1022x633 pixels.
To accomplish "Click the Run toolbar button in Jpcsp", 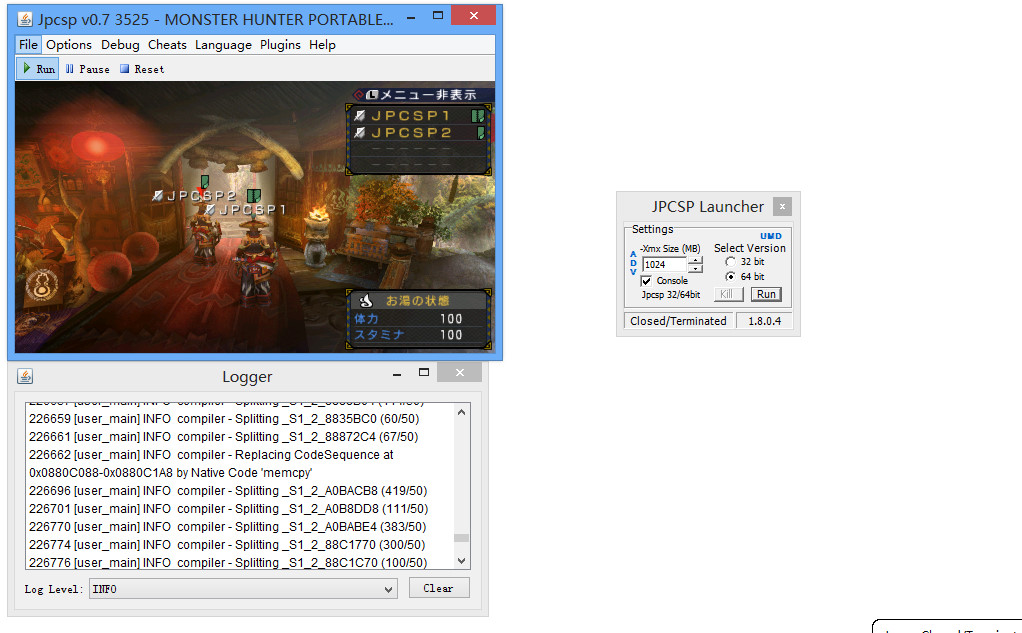I will (38, 68).
